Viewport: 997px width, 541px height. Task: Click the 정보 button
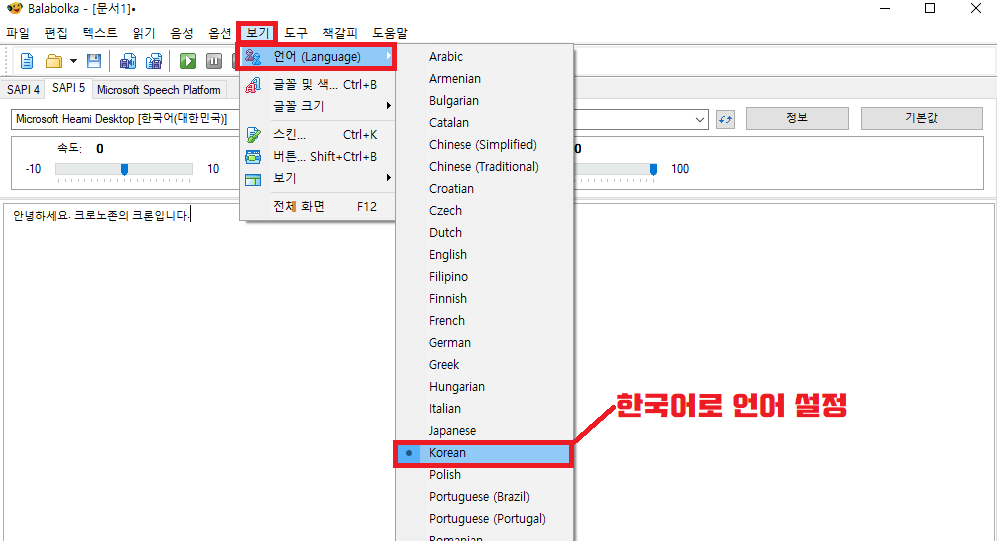797,118
